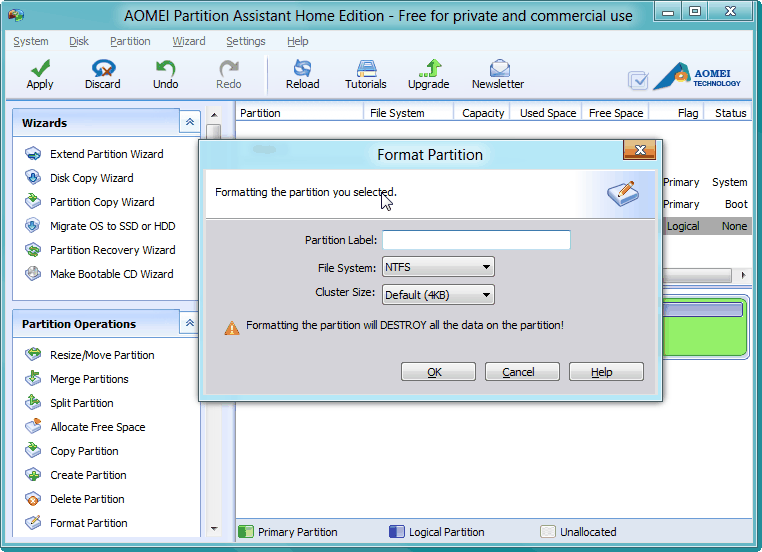Open the Disk menu
This screenshot has height=552, width=762.
click(x=79, y=41)
